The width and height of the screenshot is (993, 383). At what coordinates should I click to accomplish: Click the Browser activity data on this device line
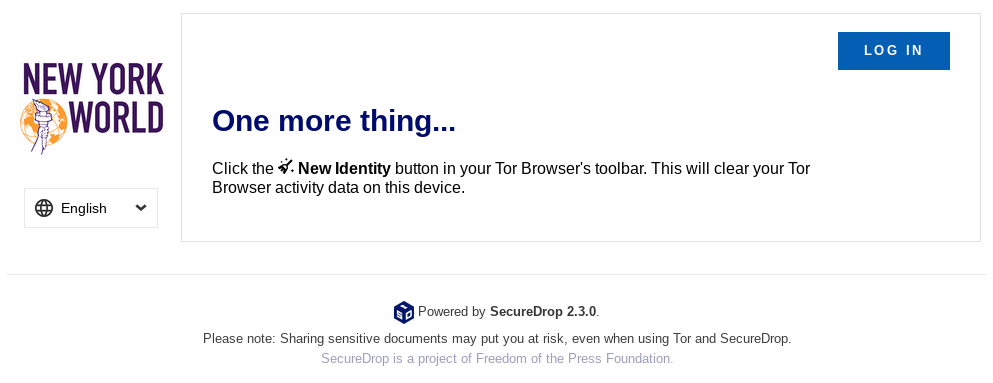pyautogui.click(x=338, y=188)
